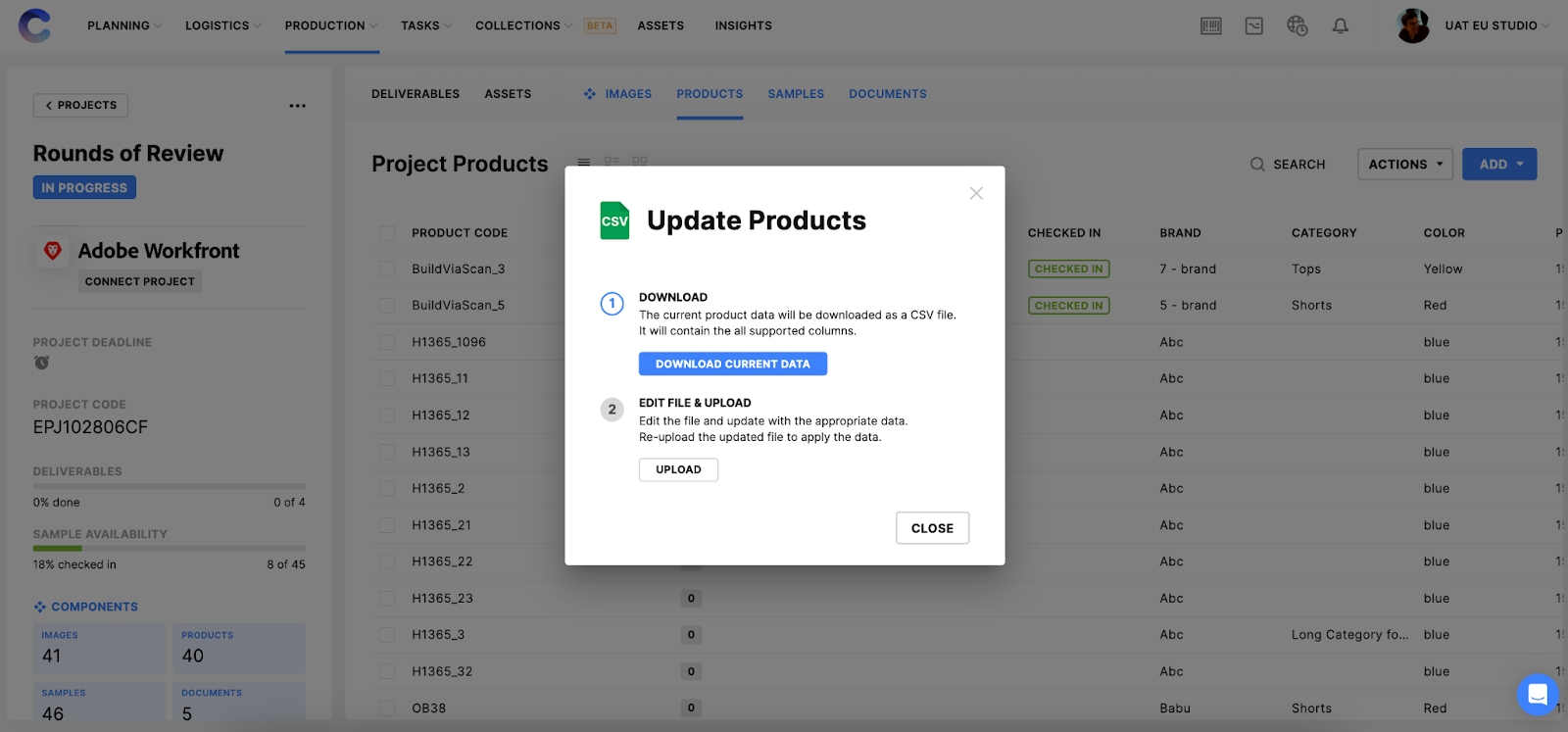The width and height of the screenshot is (1568, 732).
Task: Open the live chat bubble
Action: [1537, 695]
